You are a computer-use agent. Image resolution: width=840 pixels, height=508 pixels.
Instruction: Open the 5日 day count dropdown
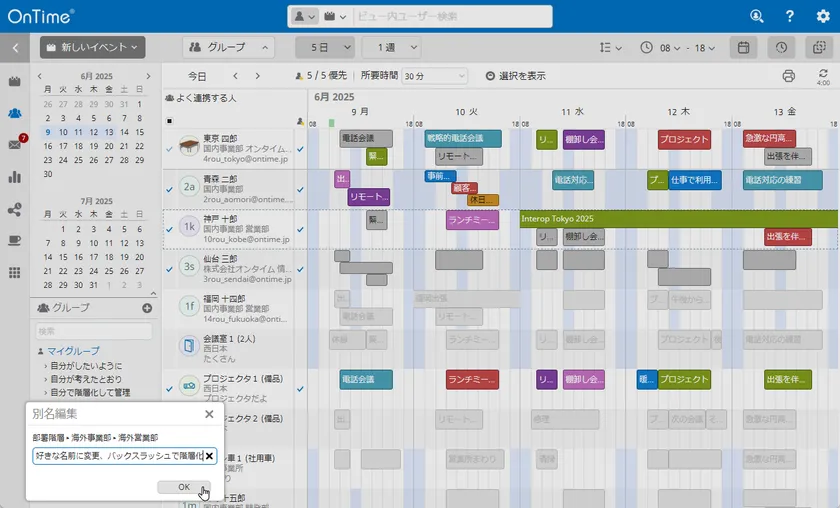point(325,47)
